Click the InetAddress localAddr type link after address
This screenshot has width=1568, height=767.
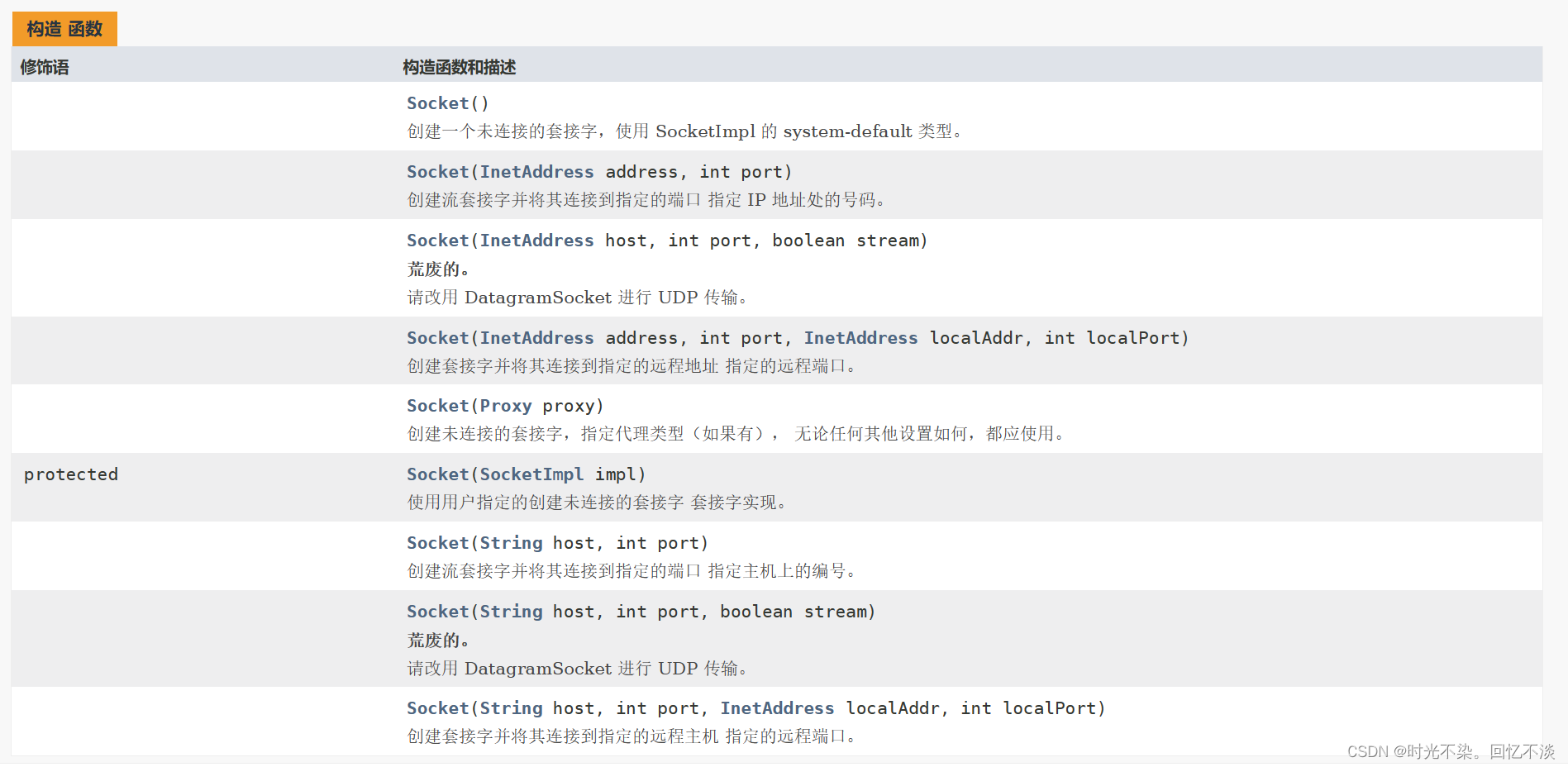click(860, 338)
